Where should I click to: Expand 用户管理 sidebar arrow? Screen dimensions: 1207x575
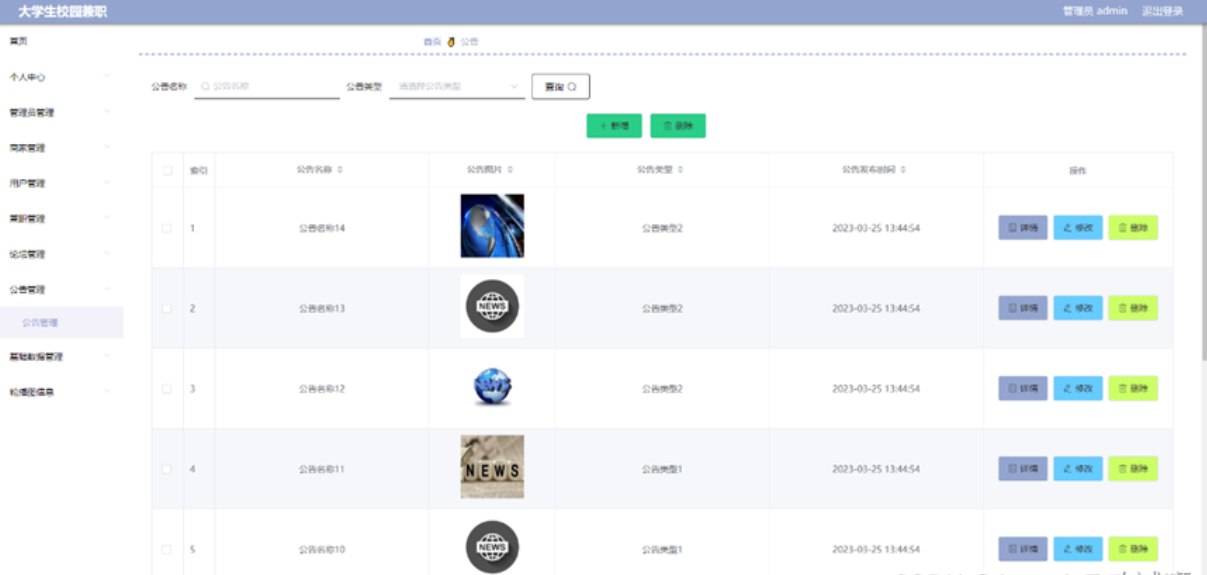[107, 182]
